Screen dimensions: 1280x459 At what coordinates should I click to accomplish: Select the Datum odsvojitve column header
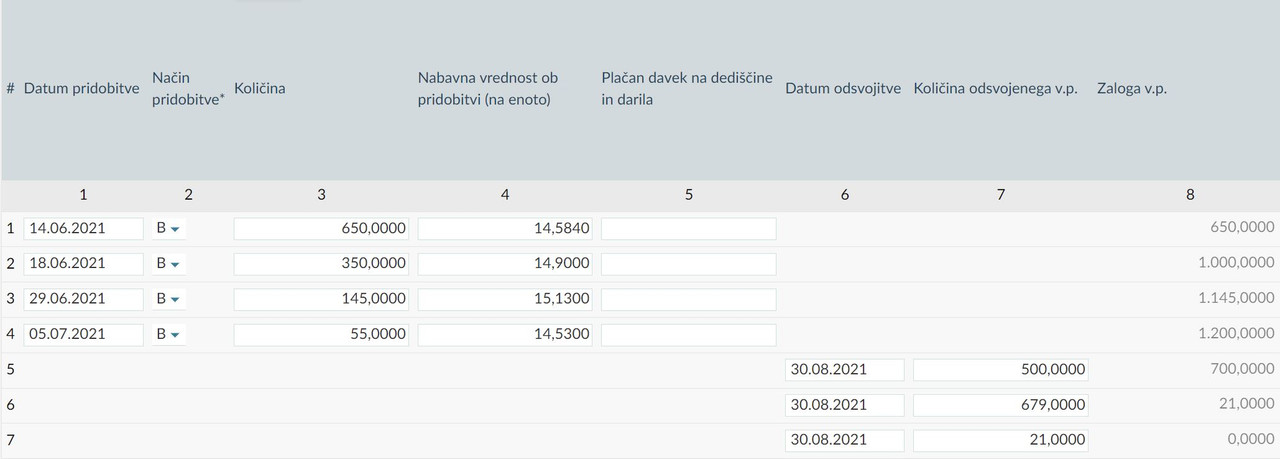(844, 89)
